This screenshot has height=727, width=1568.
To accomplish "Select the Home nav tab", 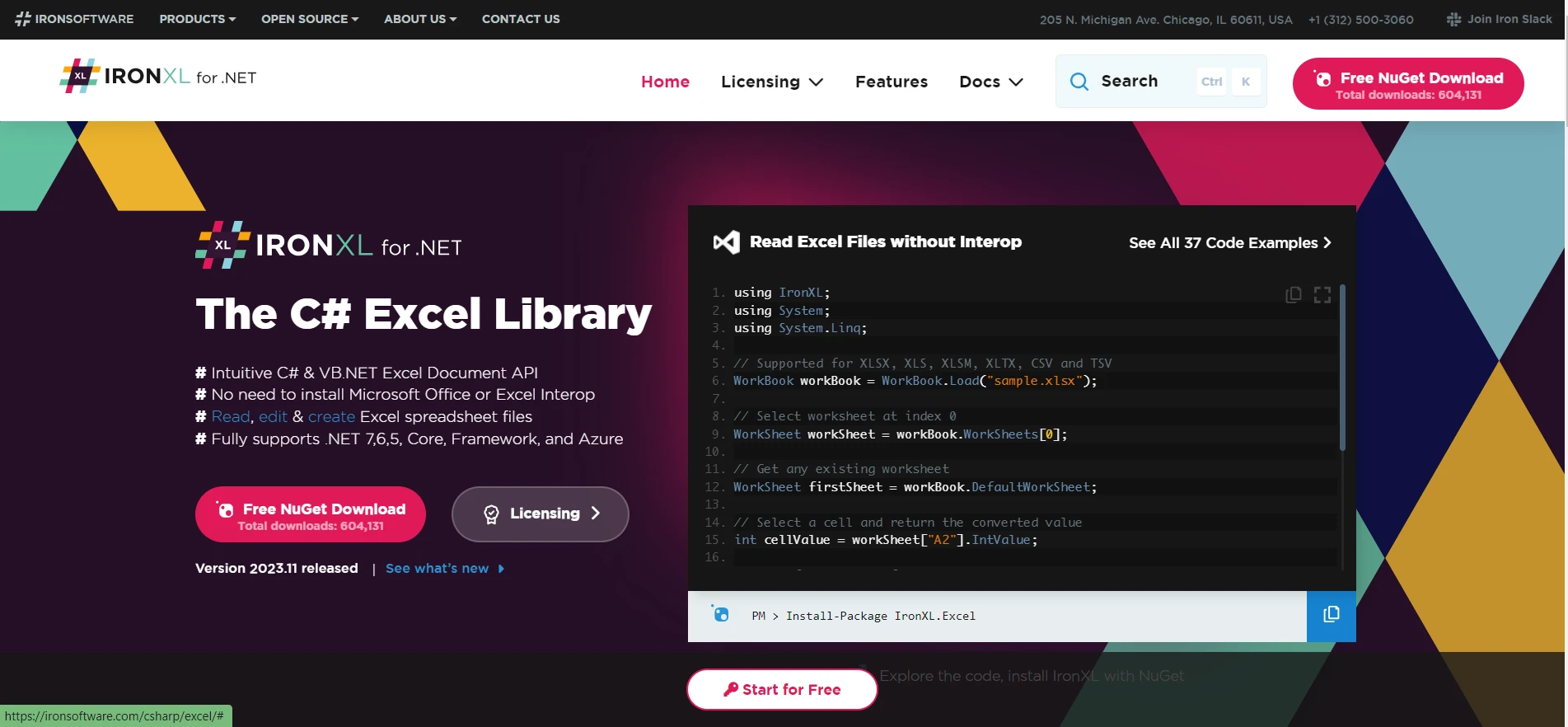I will point(665,82).
